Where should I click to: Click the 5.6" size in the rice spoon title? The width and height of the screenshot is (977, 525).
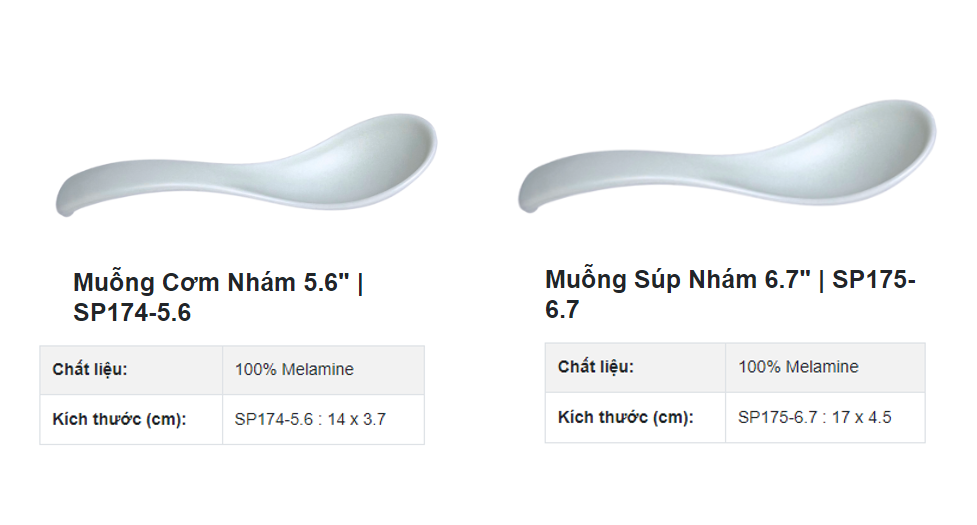point(326,283)
